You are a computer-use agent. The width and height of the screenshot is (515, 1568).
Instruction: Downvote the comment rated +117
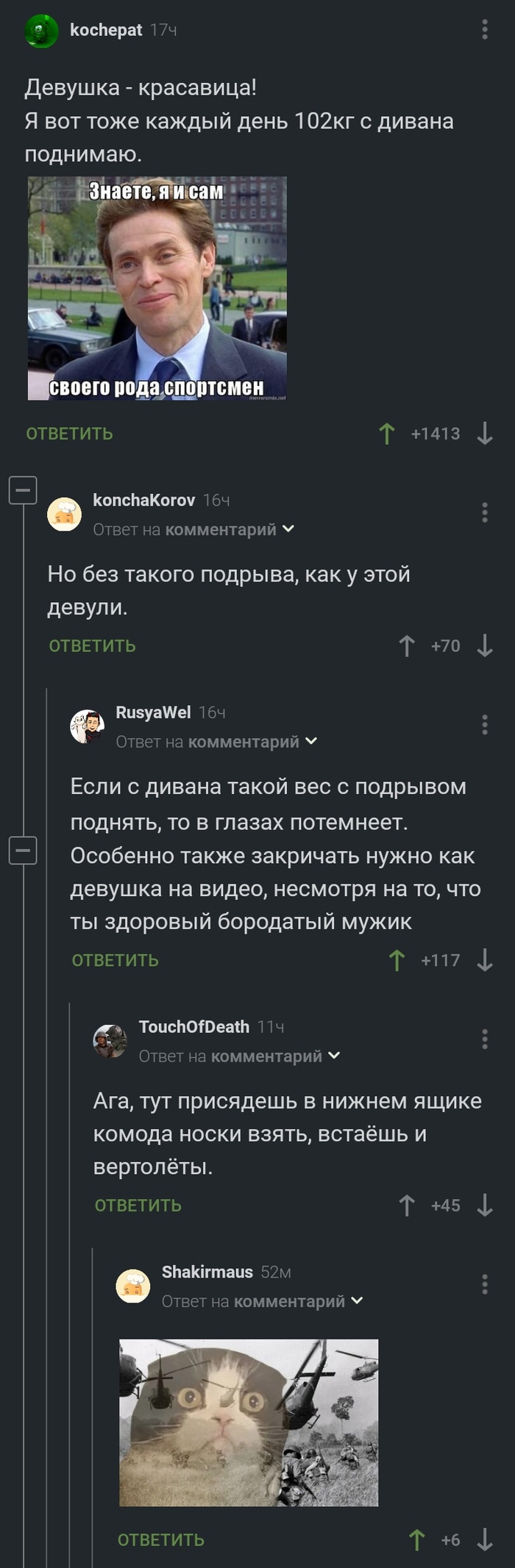483,959
